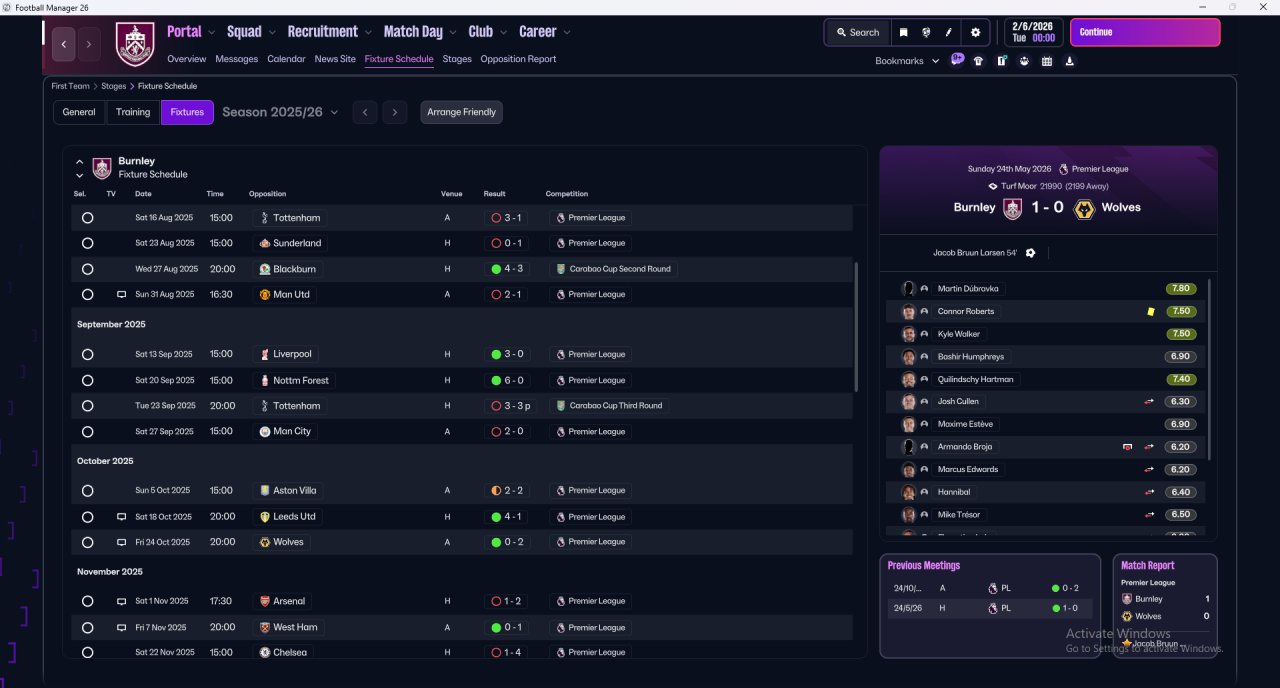
Task: Click the substitution arrow on Josh Cullen
Action: [x=1149, y=402]
